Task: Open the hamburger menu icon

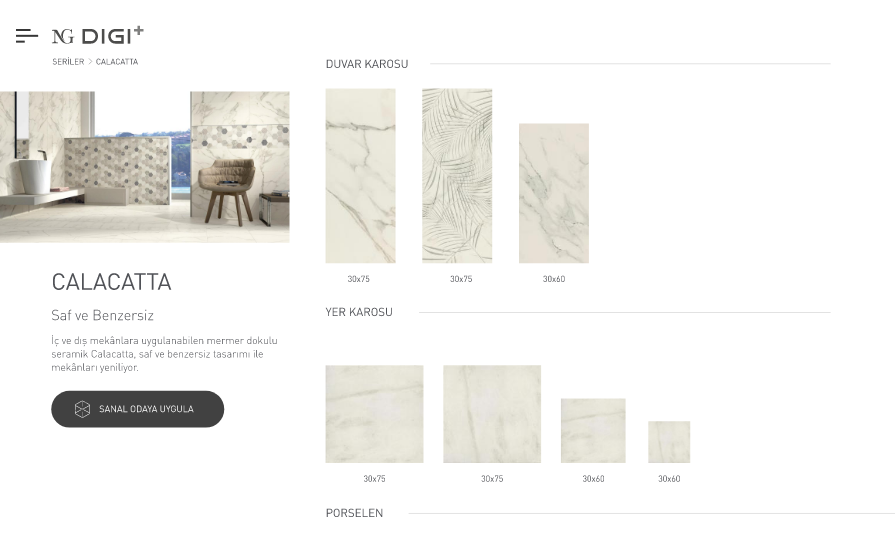Action: point(27,36)
